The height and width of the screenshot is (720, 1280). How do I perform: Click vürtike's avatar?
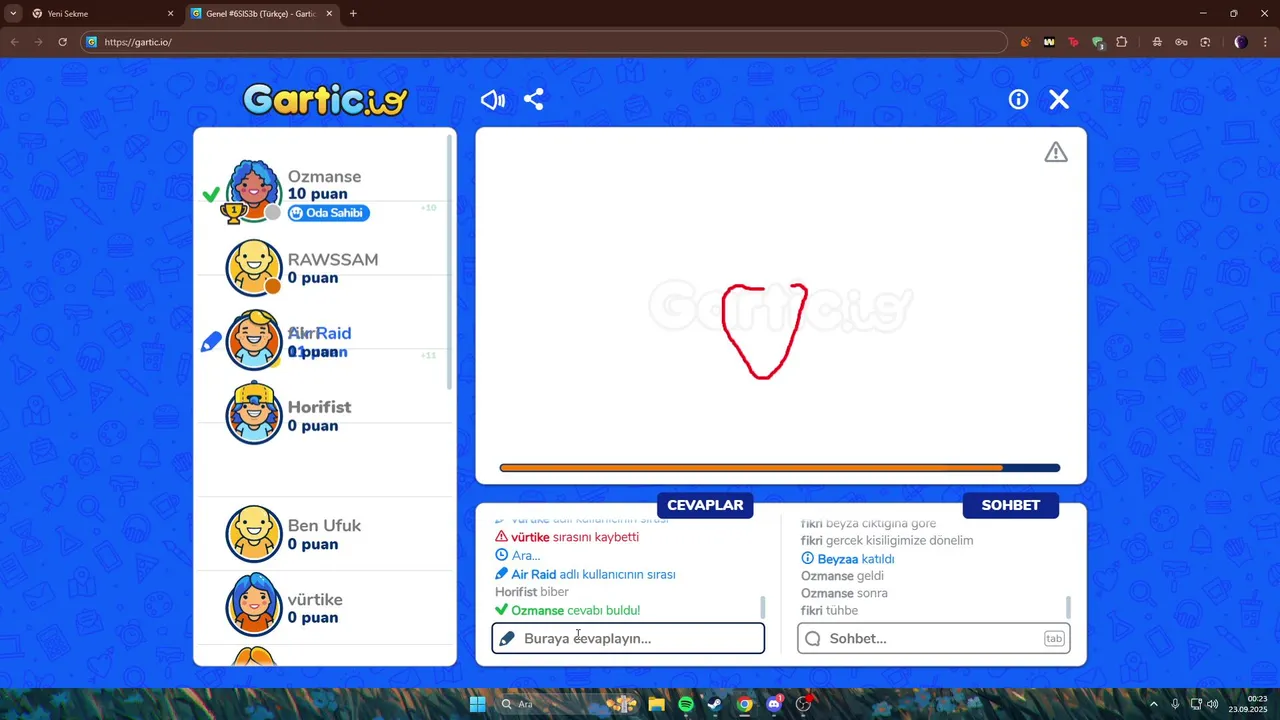(x=254, y=606)
